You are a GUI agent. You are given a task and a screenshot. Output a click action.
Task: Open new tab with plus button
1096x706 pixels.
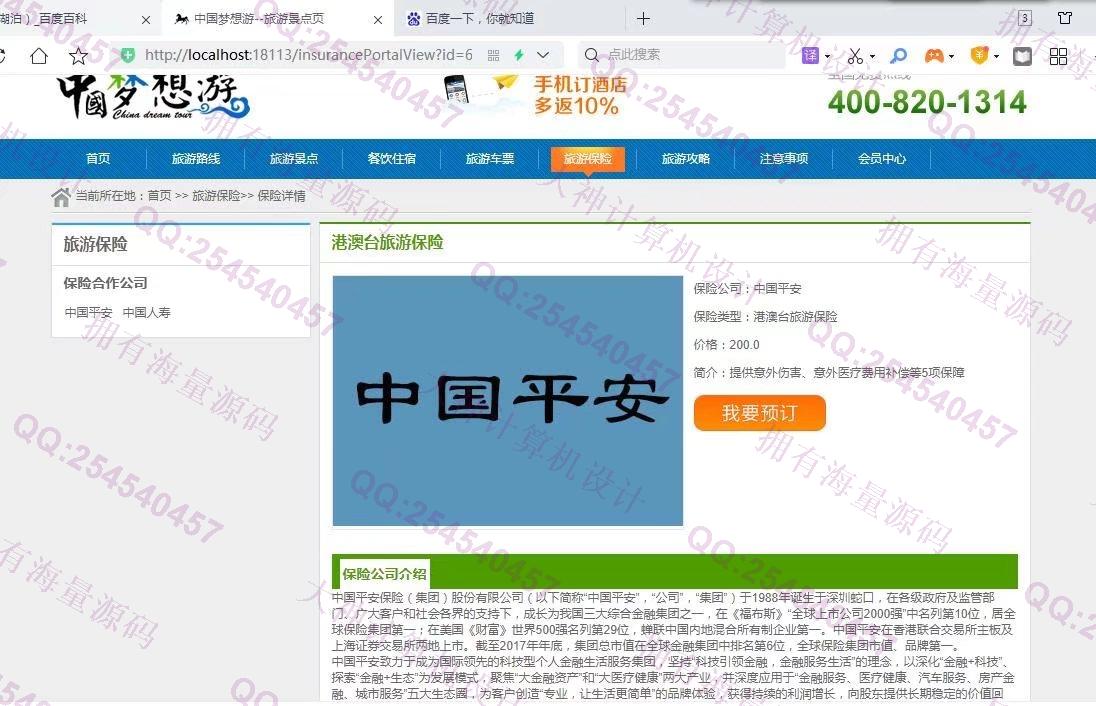[x=643, y=19]
